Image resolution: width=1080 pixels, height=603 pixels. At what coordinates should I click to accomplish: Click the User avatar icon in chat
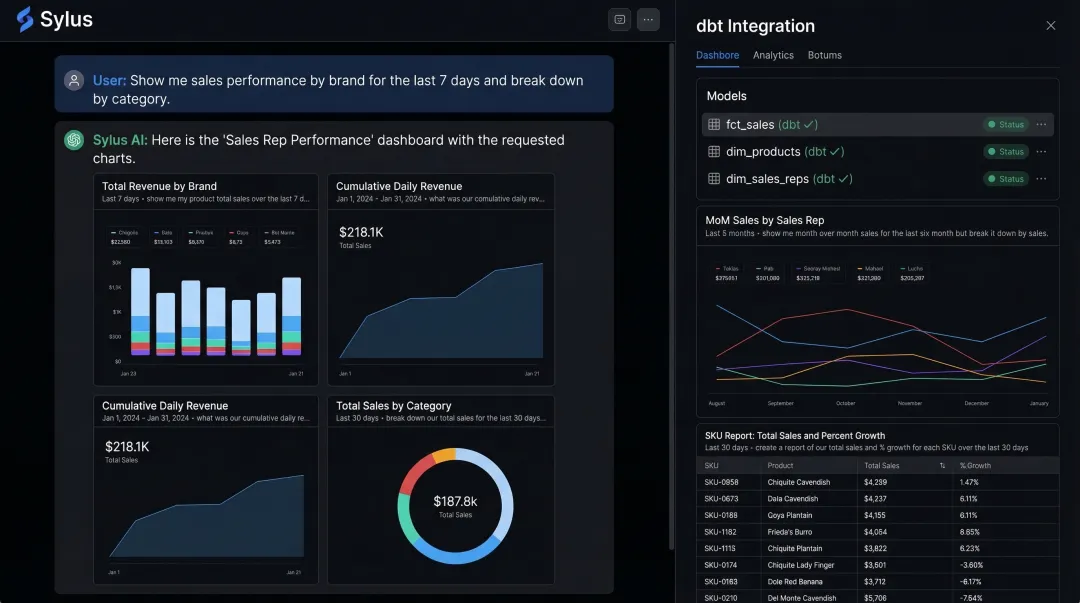(73, 80)
